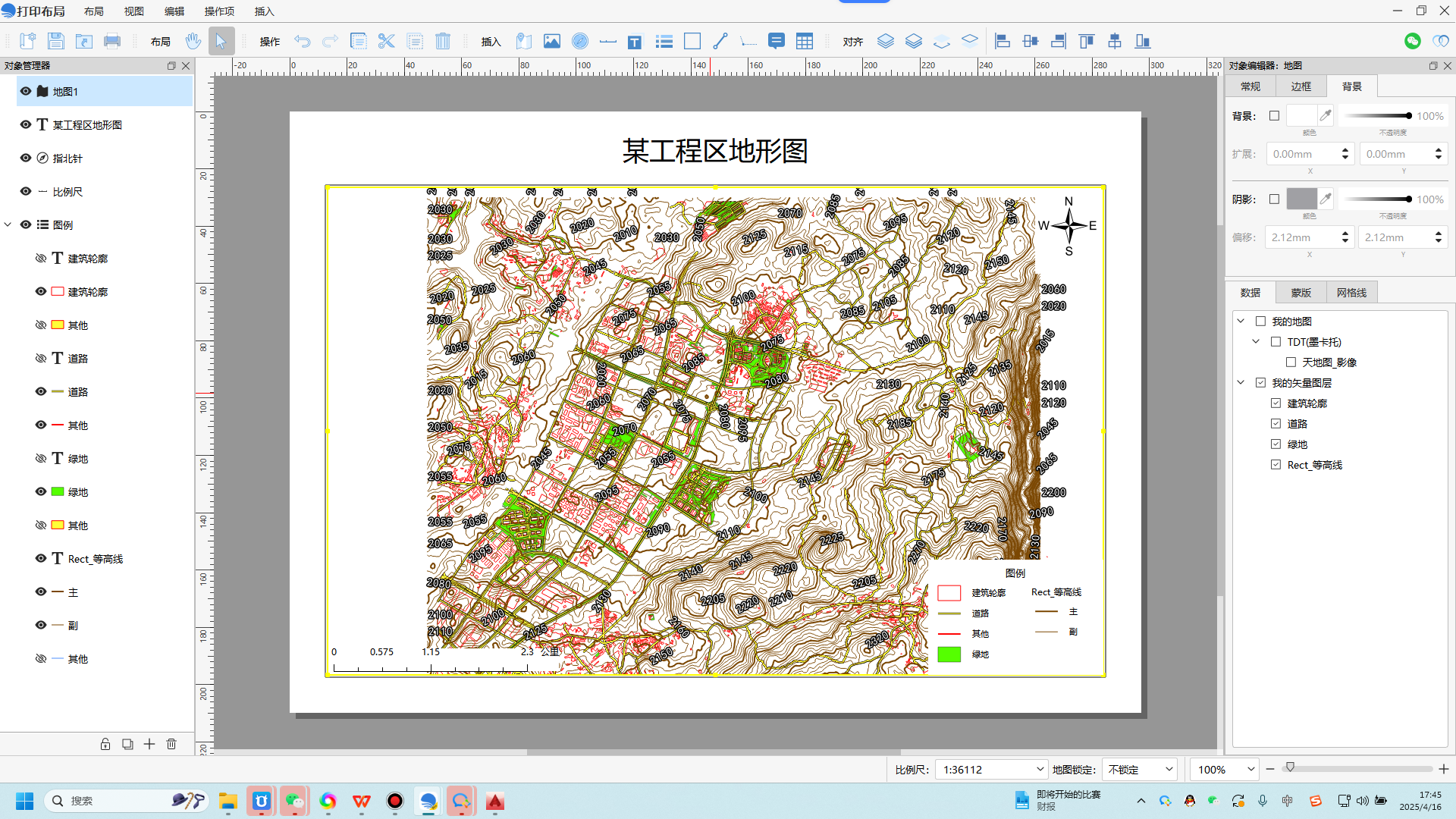Open the 视图 menu

click(134, 11)
